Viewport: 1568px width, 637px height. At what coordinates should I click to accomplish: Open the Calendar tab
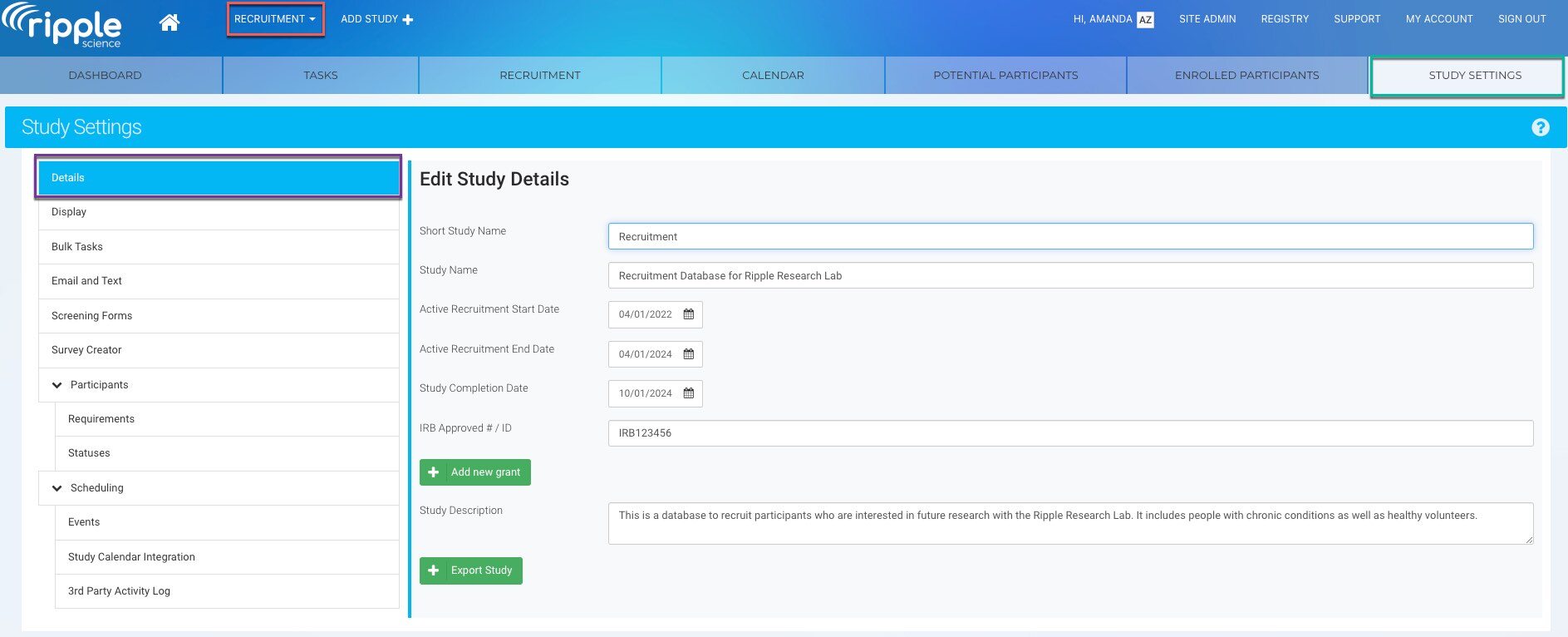[773, 76]
